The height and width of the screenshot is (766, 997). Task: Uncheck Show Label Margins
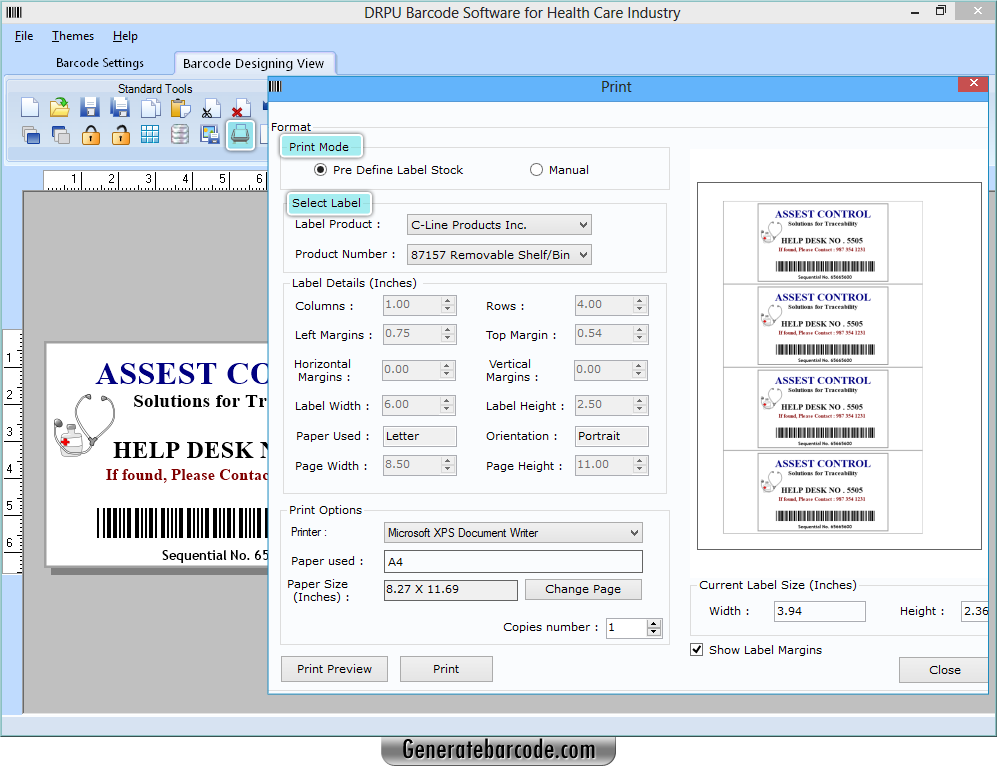696,649
